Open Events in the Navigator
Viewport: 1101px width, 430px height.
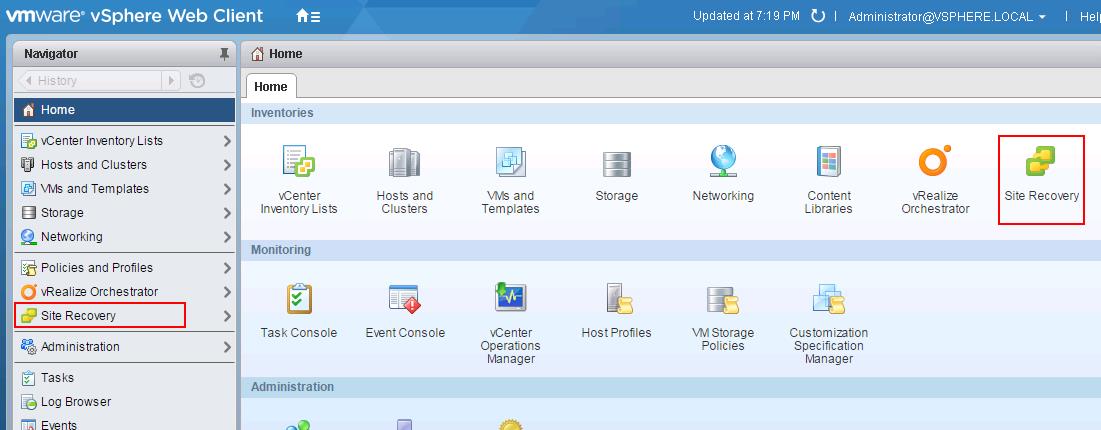(124, 423)
